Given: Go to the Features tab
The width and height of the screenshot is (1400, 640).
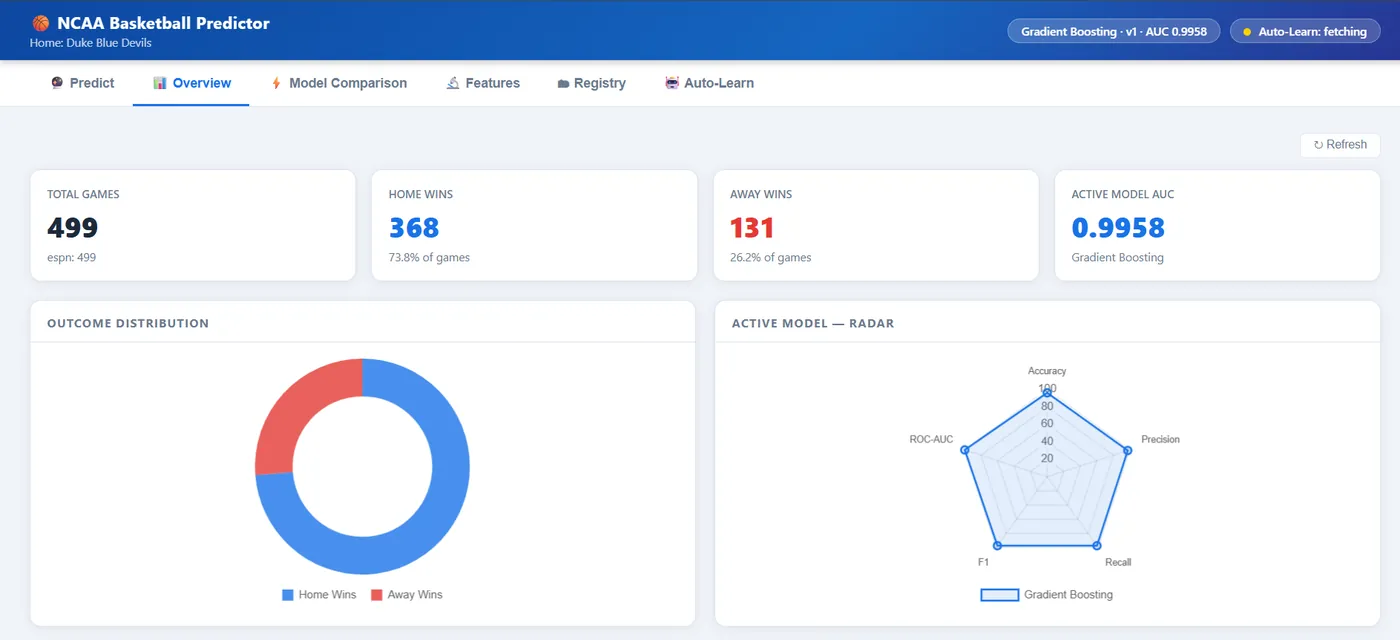Looking at the screenshot, I should click(x=483, y=83).
